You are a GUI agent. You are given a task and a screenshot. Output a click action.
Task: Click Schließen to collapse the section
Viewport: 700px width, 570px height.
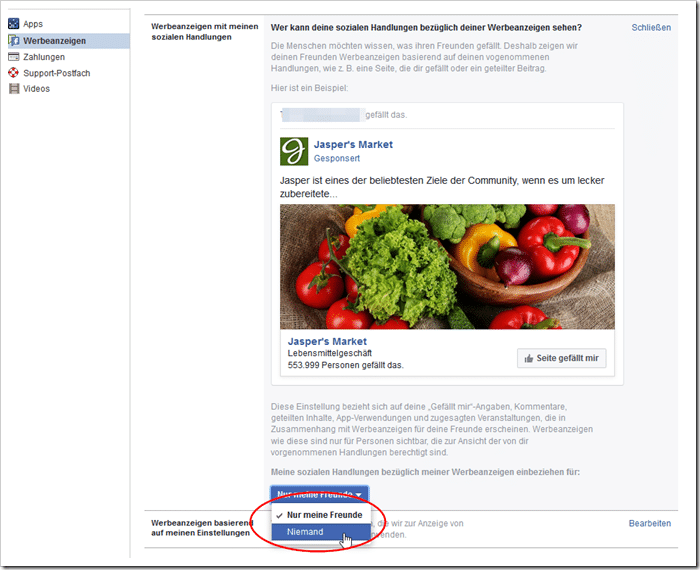(x=651, y=27)
